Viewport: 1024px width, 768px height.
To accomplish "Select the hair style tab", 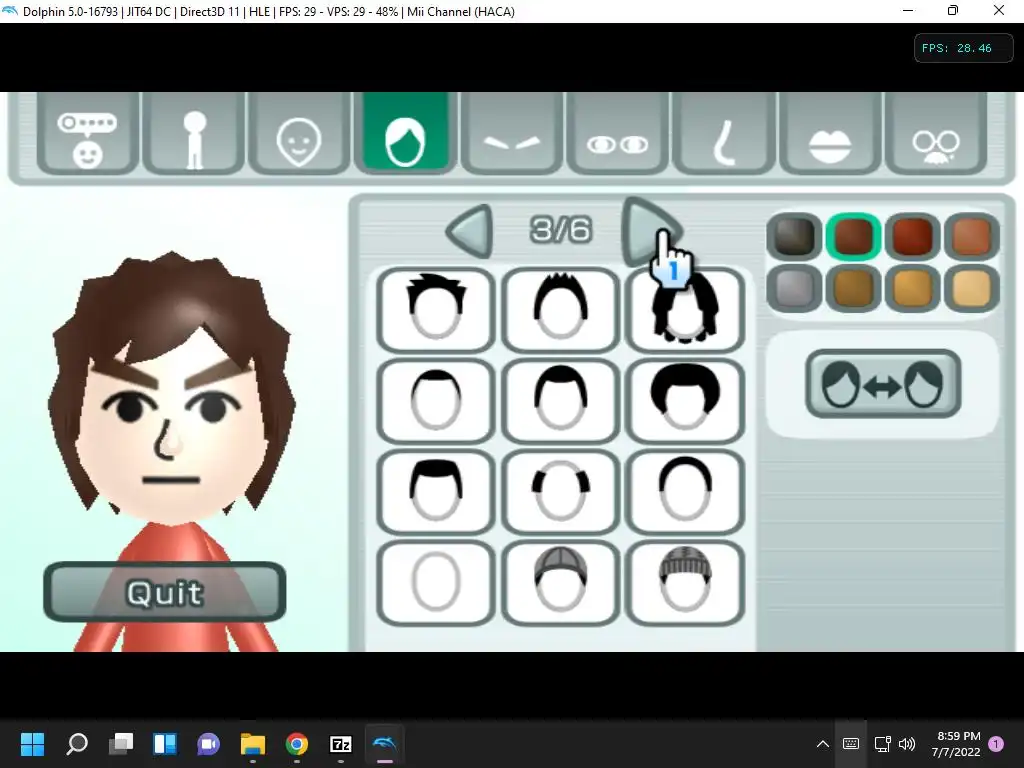I will (405, 133).
